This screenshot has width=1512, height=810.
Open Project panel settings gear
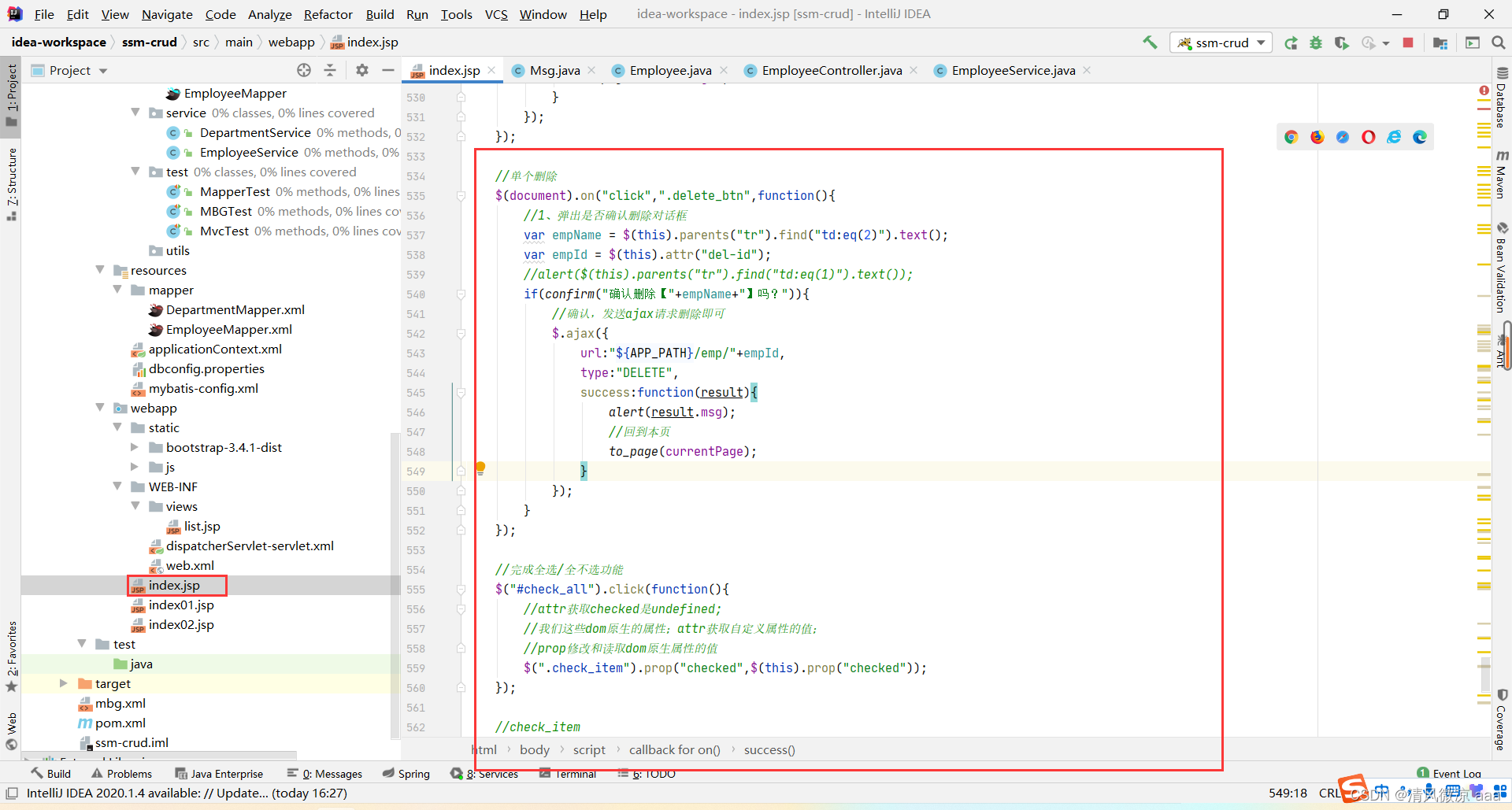click(x=361, y=70)
